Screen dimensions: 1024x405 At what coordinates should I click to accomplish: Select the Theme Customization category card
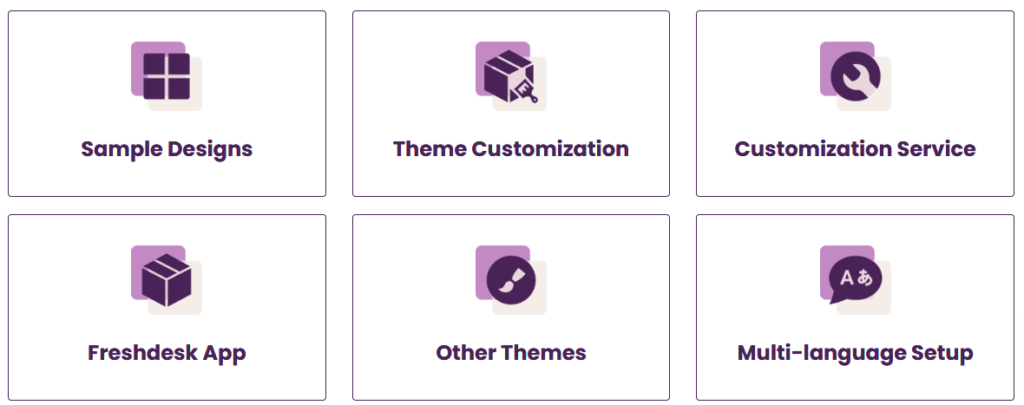[x=511, y=103]
